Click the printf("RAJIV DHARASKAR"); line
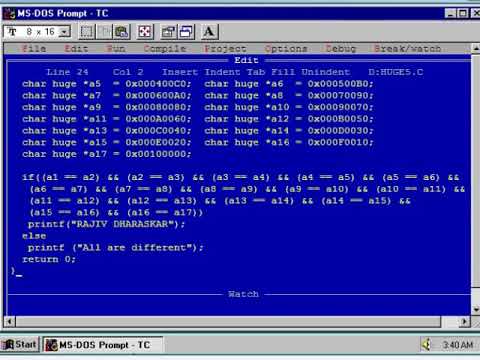 pos(106,224)
